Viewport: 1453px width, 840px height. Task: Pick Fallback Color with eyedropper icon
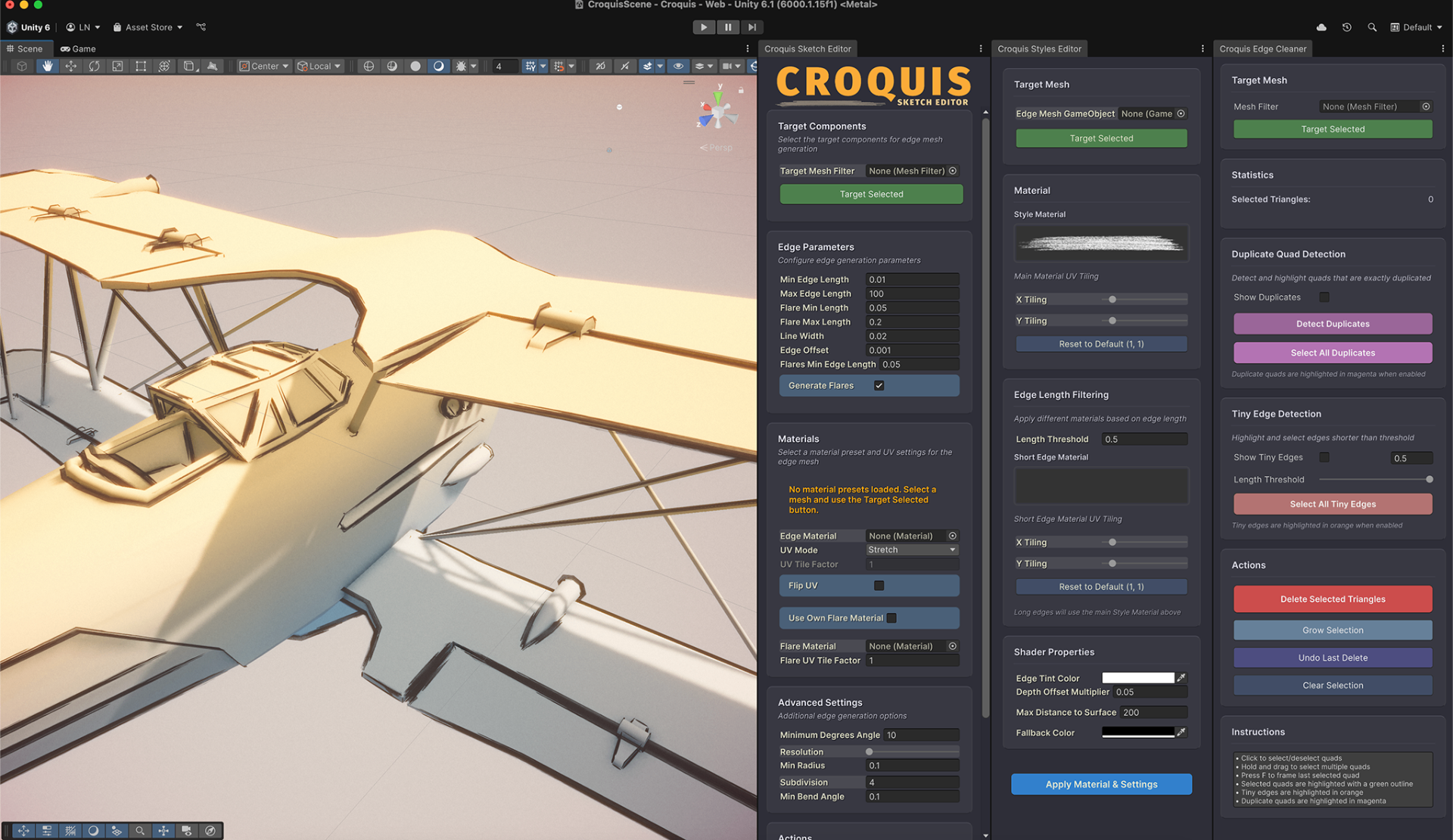click(1181, 733)
